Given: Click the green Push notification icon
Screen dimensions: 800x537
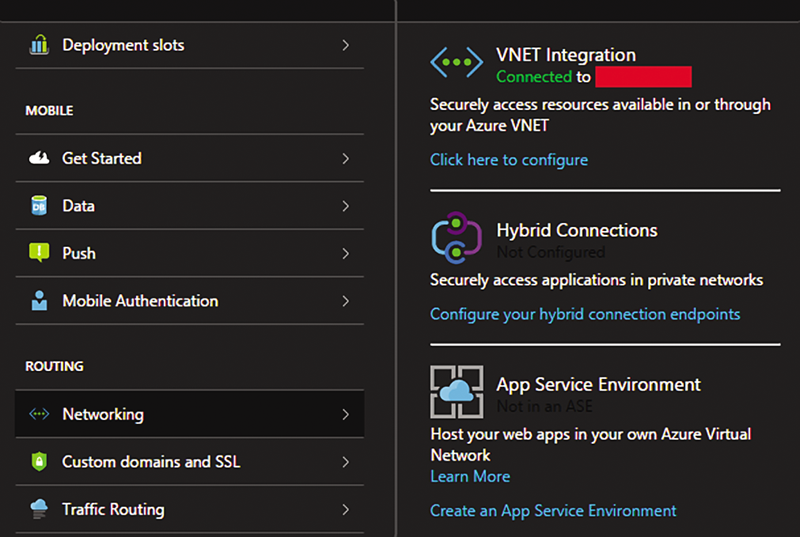Looking at the screenshot, I should (39, 253).
